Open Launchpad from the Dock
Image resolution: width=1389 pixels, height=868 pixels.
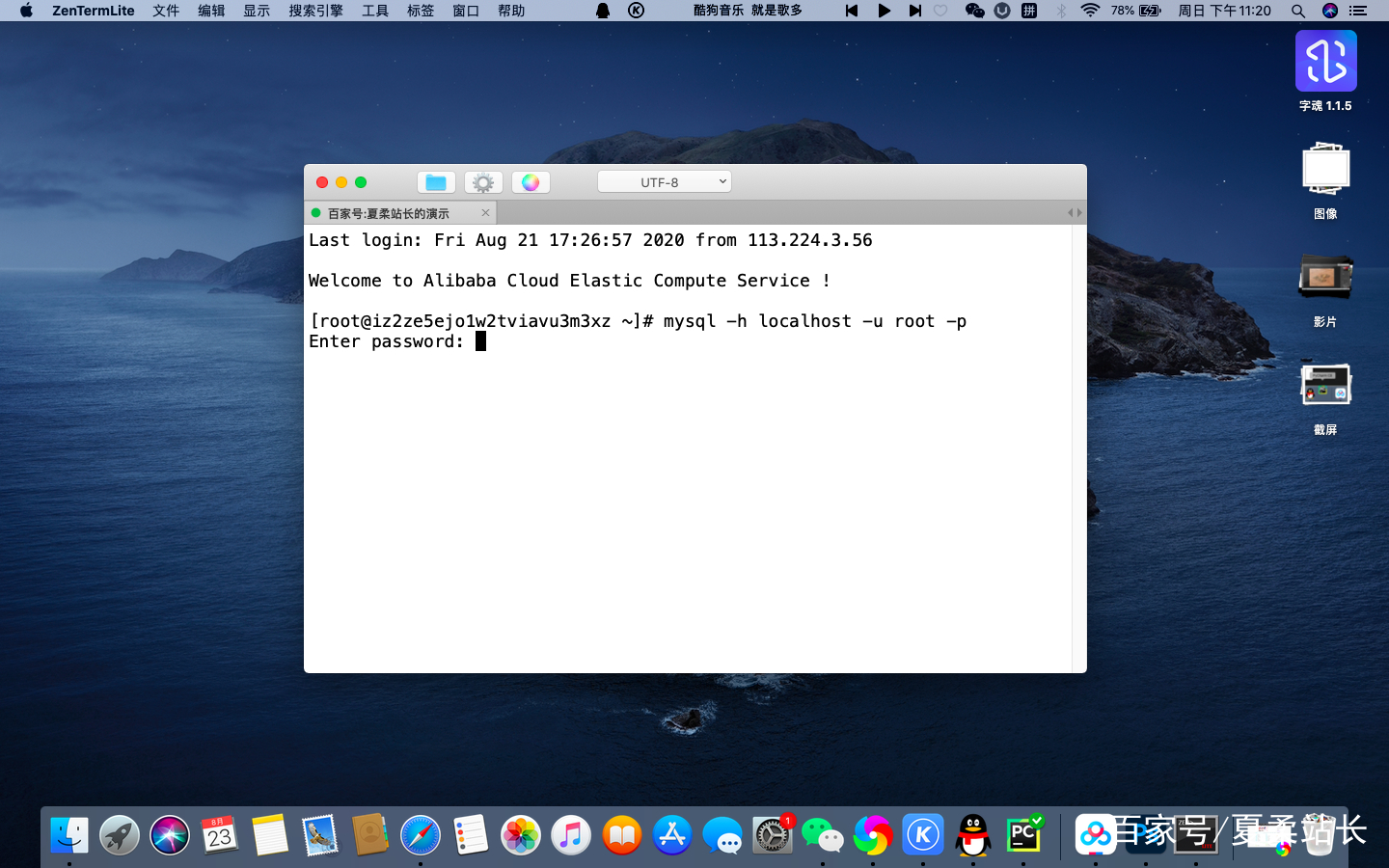[x=120, y=835]
